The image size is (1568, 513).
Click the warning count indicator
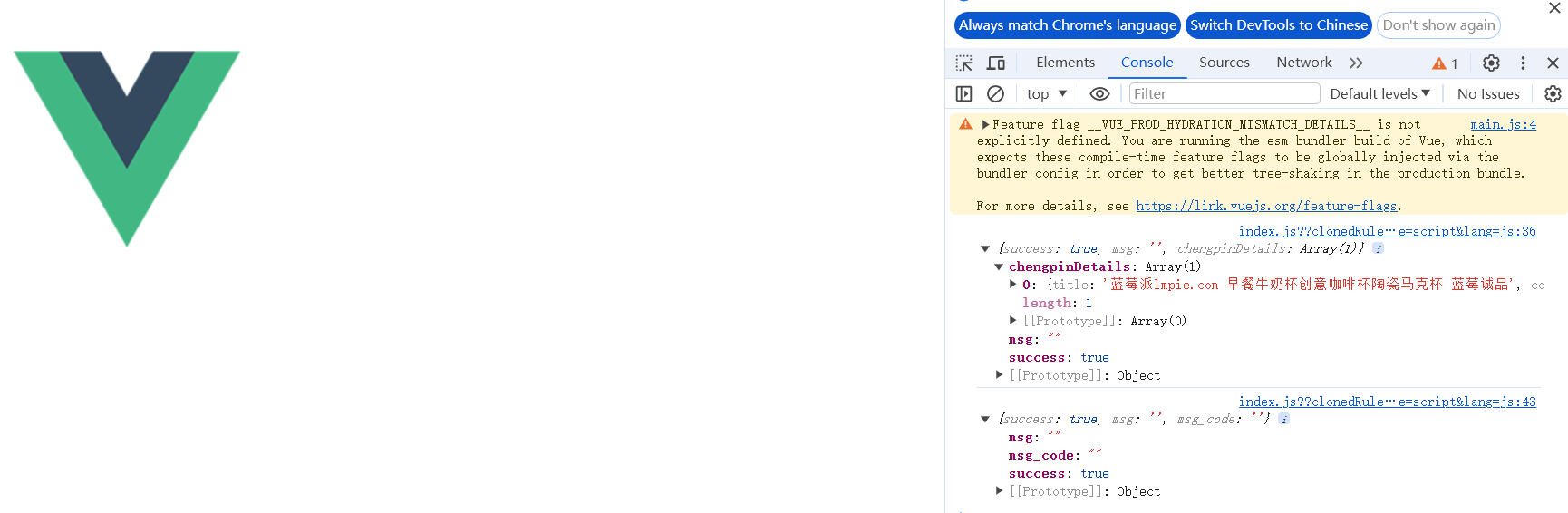click(1445, 63)
